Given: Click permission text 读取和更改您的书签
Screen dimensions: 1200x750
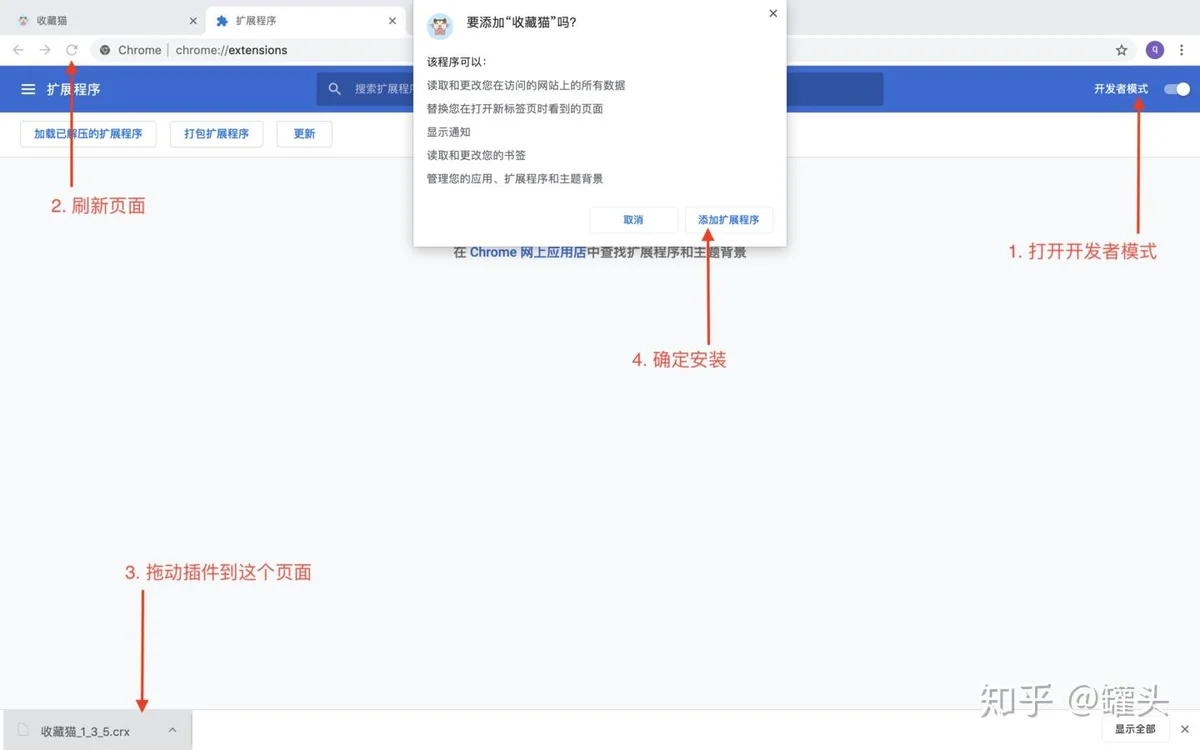Looking at the screenshot, I should tap(476, 156).
